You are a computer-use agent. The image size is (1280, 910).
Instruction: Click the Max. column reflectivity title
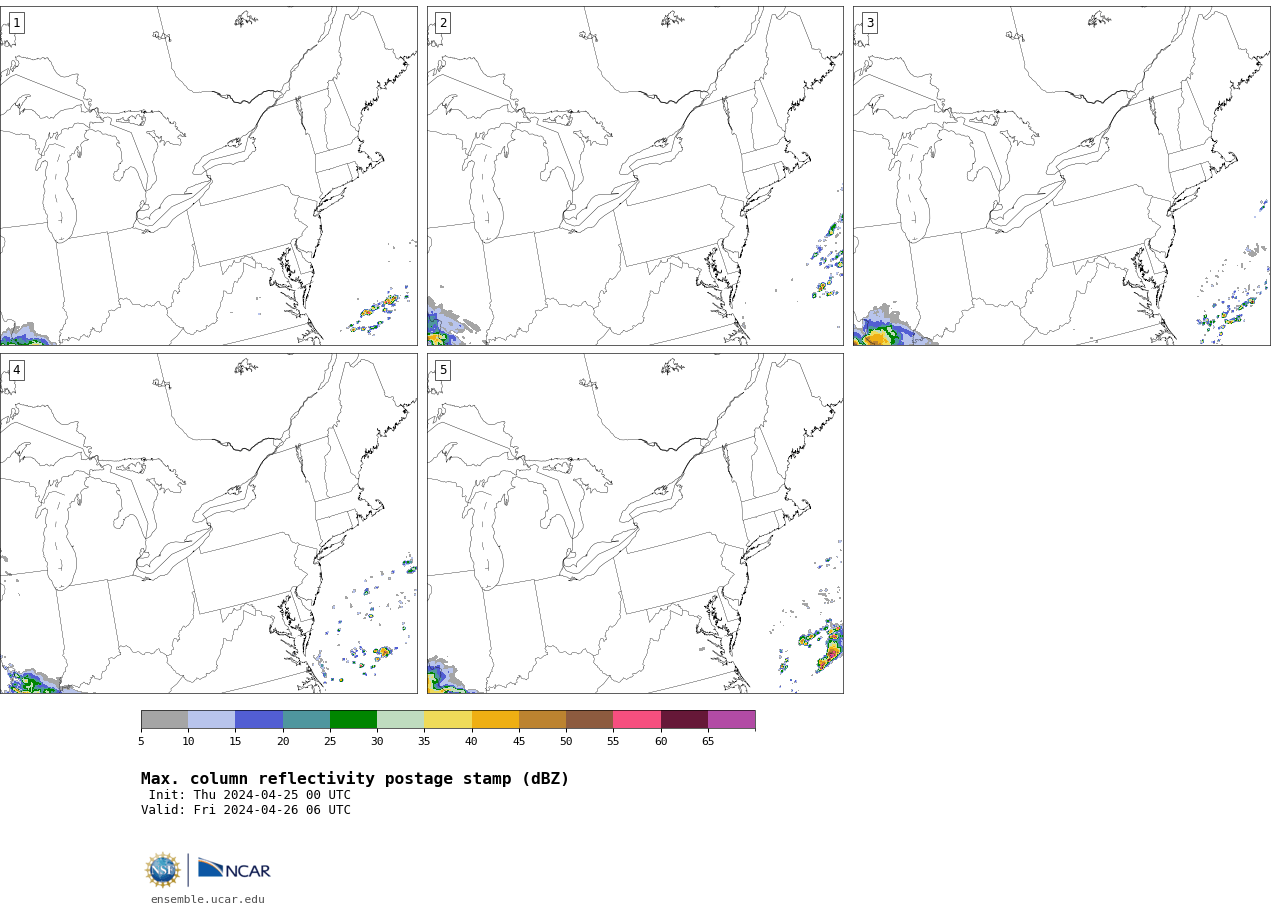click(x=355, y=779)
